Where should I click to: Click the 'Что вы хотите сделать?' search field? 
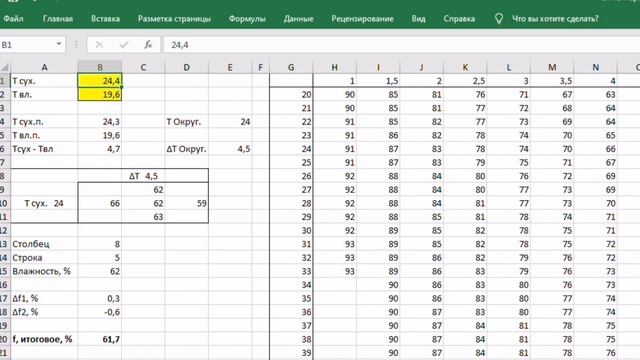[x=555, y=19]
